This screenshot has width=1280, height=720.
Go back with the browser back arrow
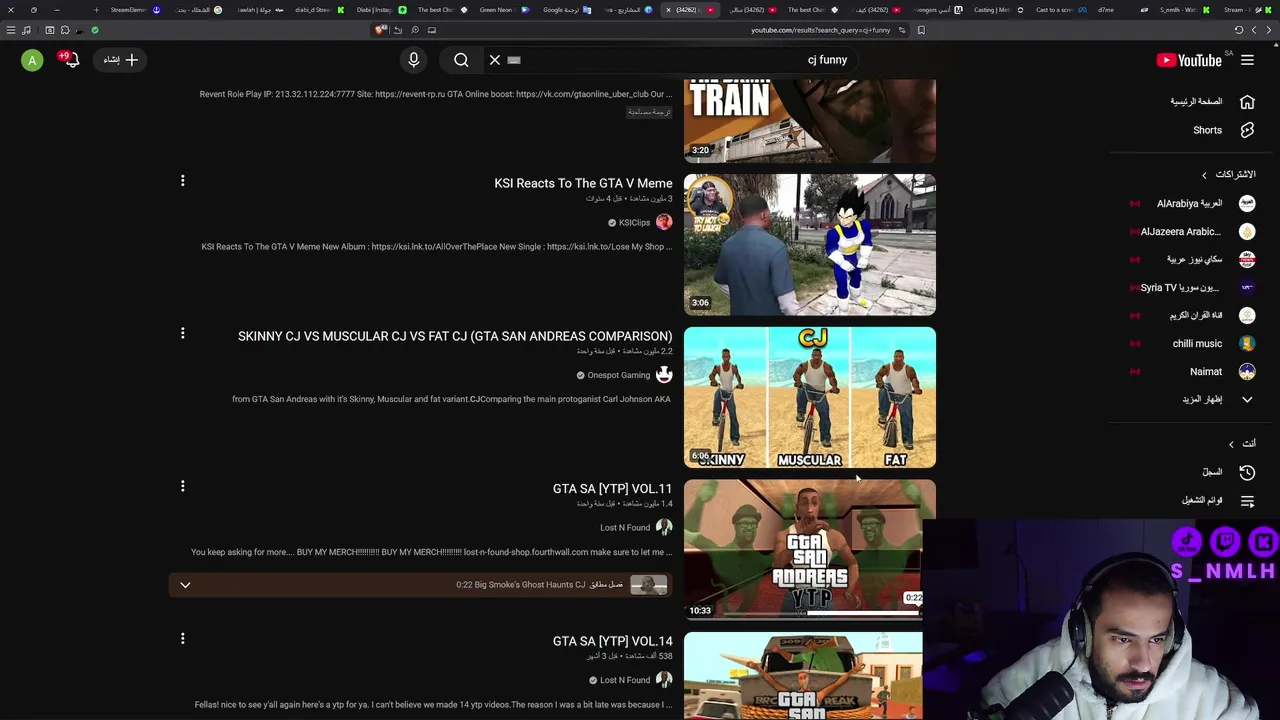click(1268, 30)
